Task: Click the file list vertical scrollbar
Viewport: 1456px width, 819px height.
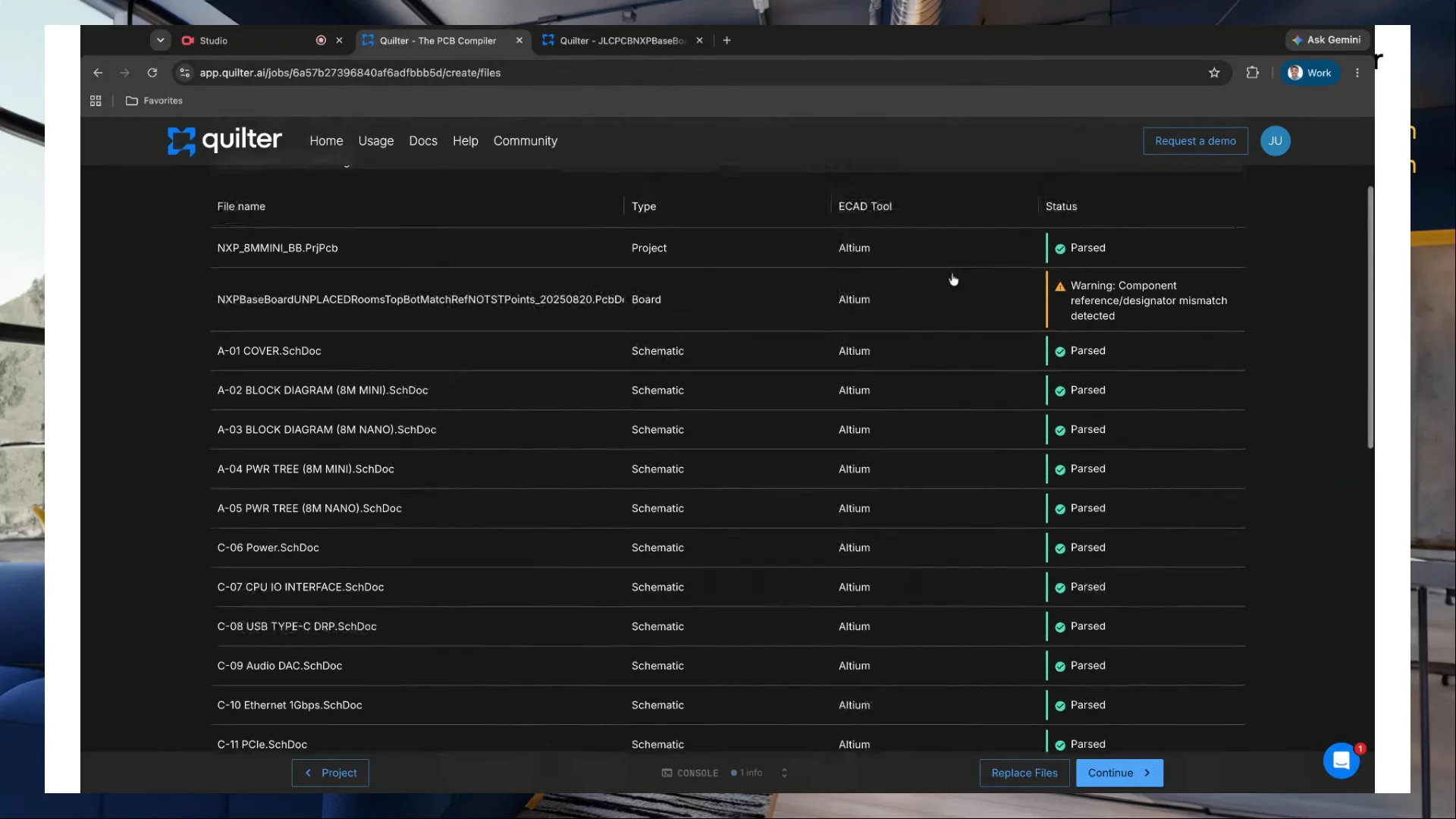Action: (1370, 317)
